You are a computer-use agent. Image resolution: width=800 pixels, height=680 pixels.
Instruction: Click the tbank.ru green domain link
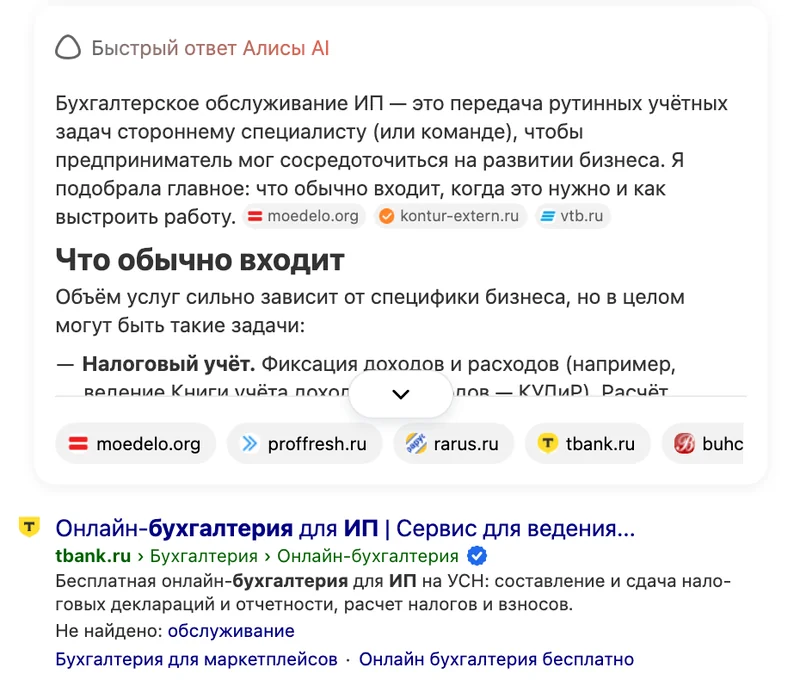pos(93,556)
